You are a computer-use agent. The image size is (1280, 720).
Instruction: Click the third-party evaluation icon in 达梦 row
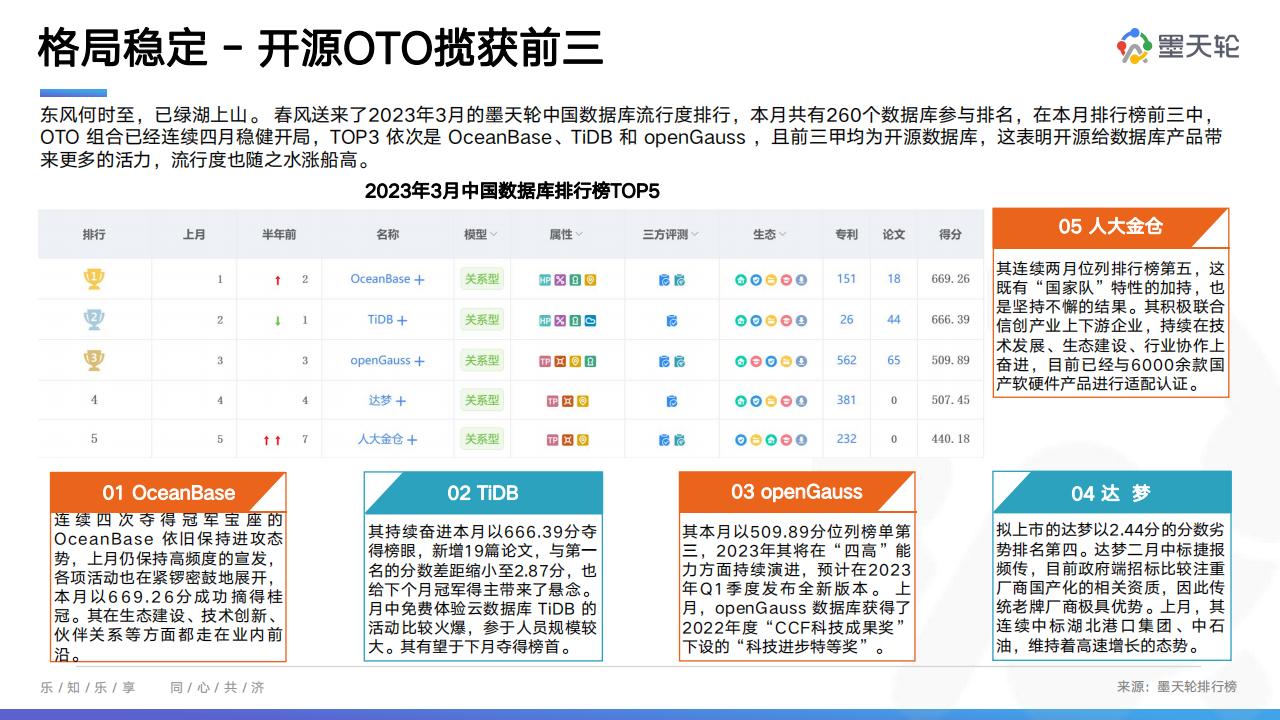(672, 401)
